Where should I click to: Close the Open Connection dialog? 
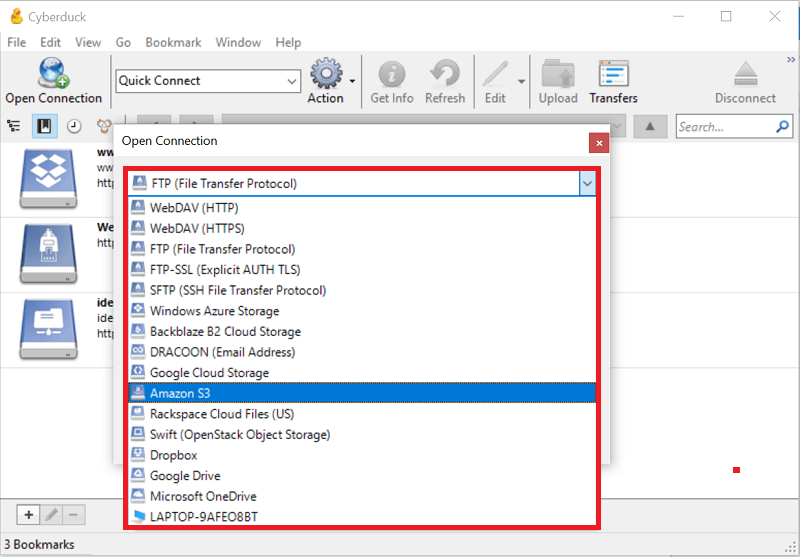(599, 143)
